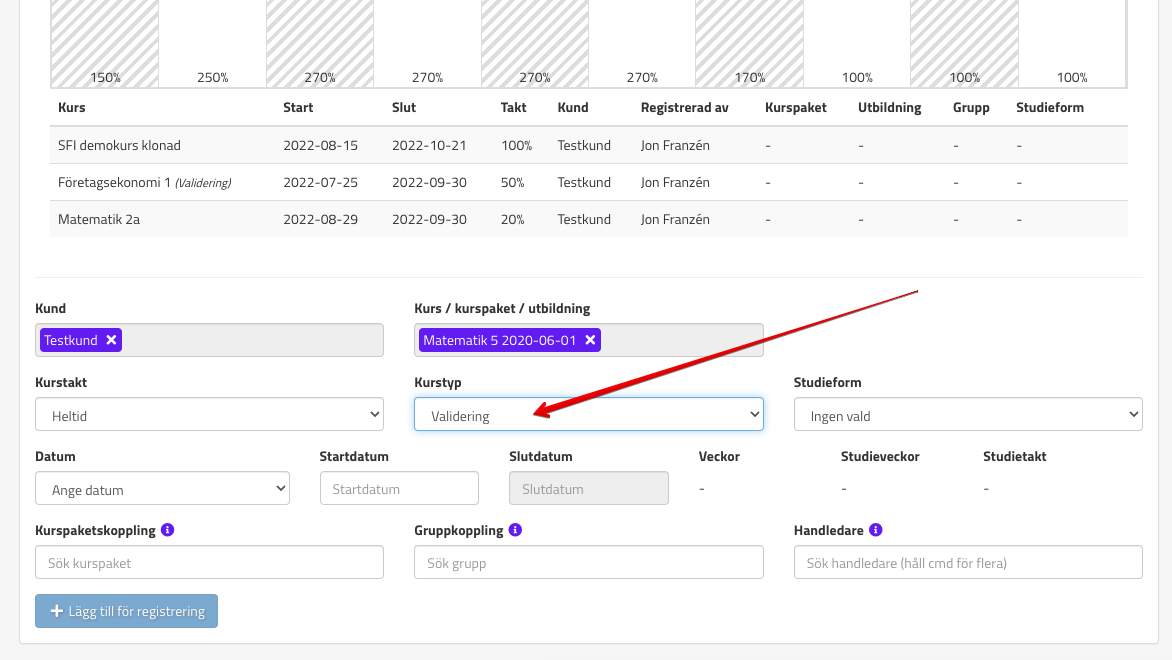The width and height of the screenshot is (1172, 660).
Task: Click the Kurs column header
Action: [72, 107]
